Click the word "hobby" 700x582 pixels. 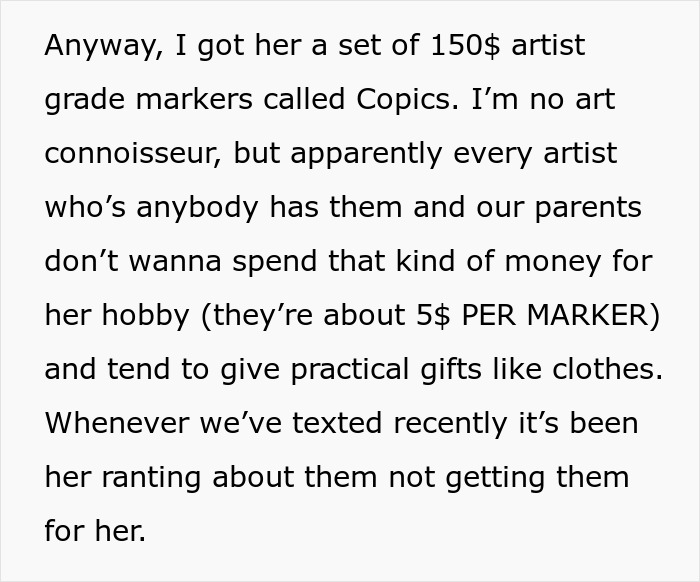[x=143, y=316]
